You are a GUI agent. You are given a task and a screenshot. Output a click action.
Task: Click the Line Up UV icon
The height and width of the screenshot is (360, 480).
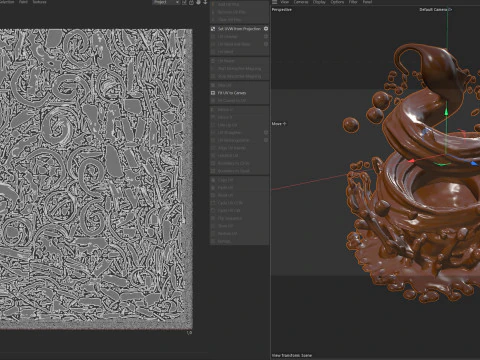point(213,125)
